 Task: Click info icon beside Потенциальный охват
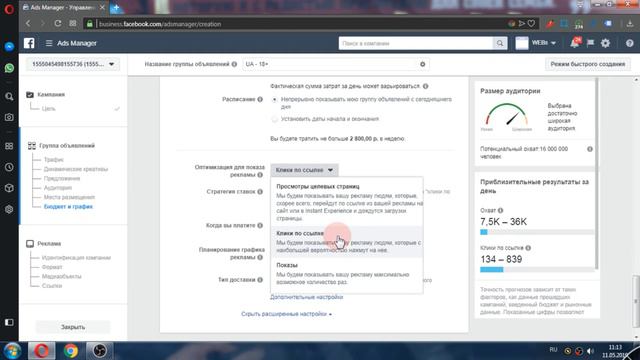[590, 149]
